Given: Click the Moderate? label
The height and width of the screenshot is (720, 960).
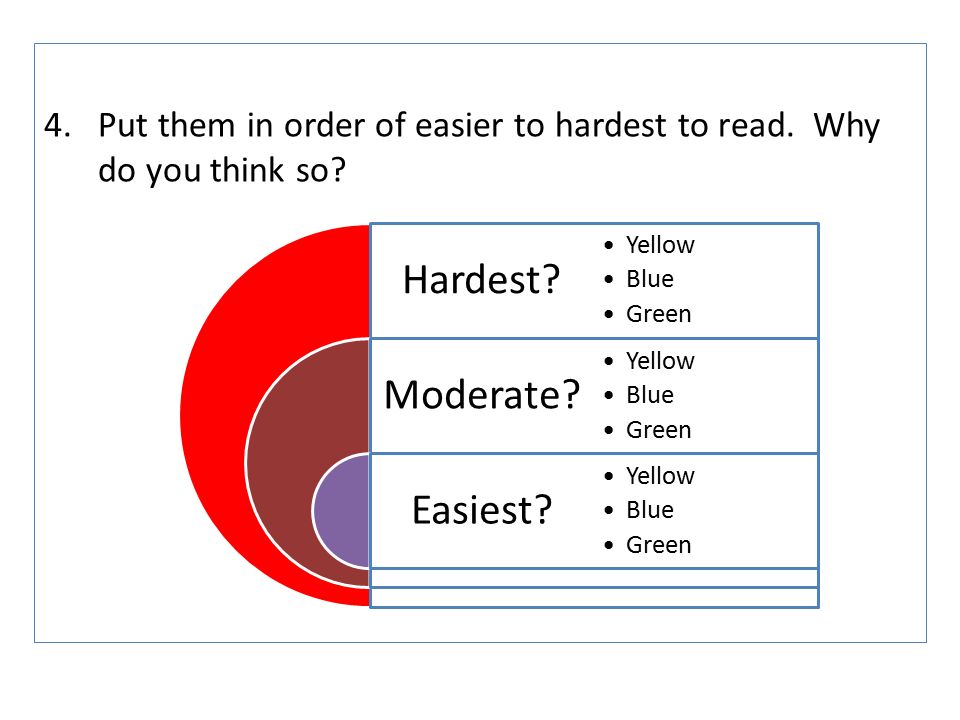Looking at the screenshot, I should pos(482,395).
